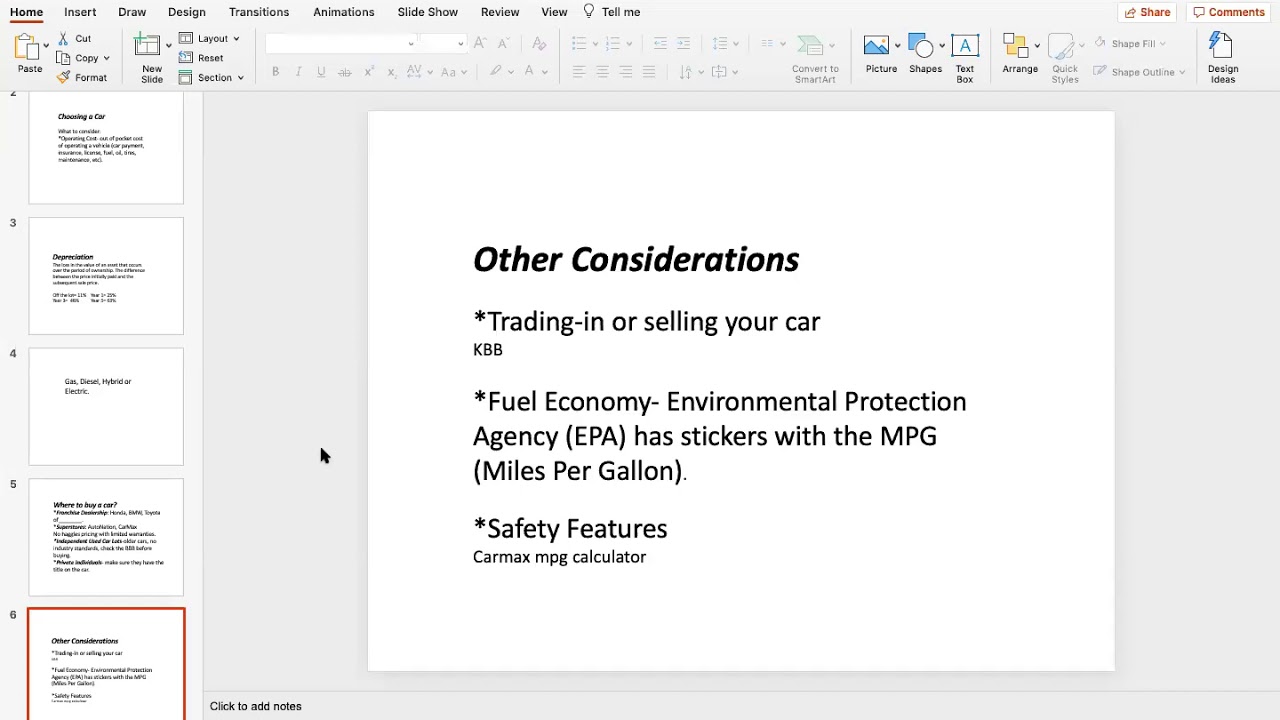Screen dimensions: 1280x720
Task: Click the Other Considerations title text
Action: coord(636,259)
